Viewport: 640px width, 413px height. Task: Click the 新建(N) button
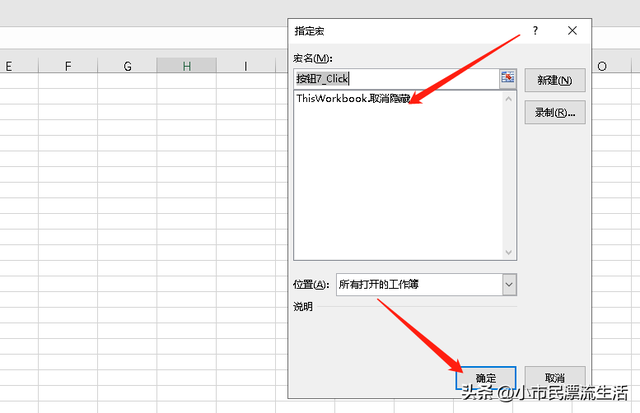click(x=555, y=80)
